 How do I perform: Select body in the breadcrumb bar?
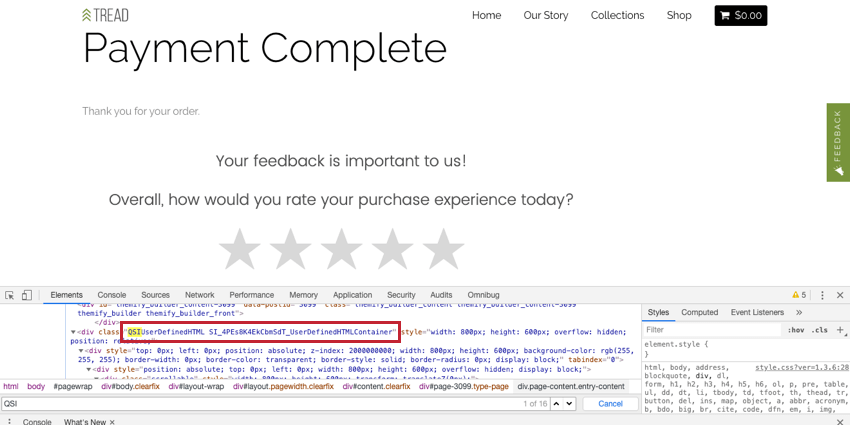click(x=36, y=387)
